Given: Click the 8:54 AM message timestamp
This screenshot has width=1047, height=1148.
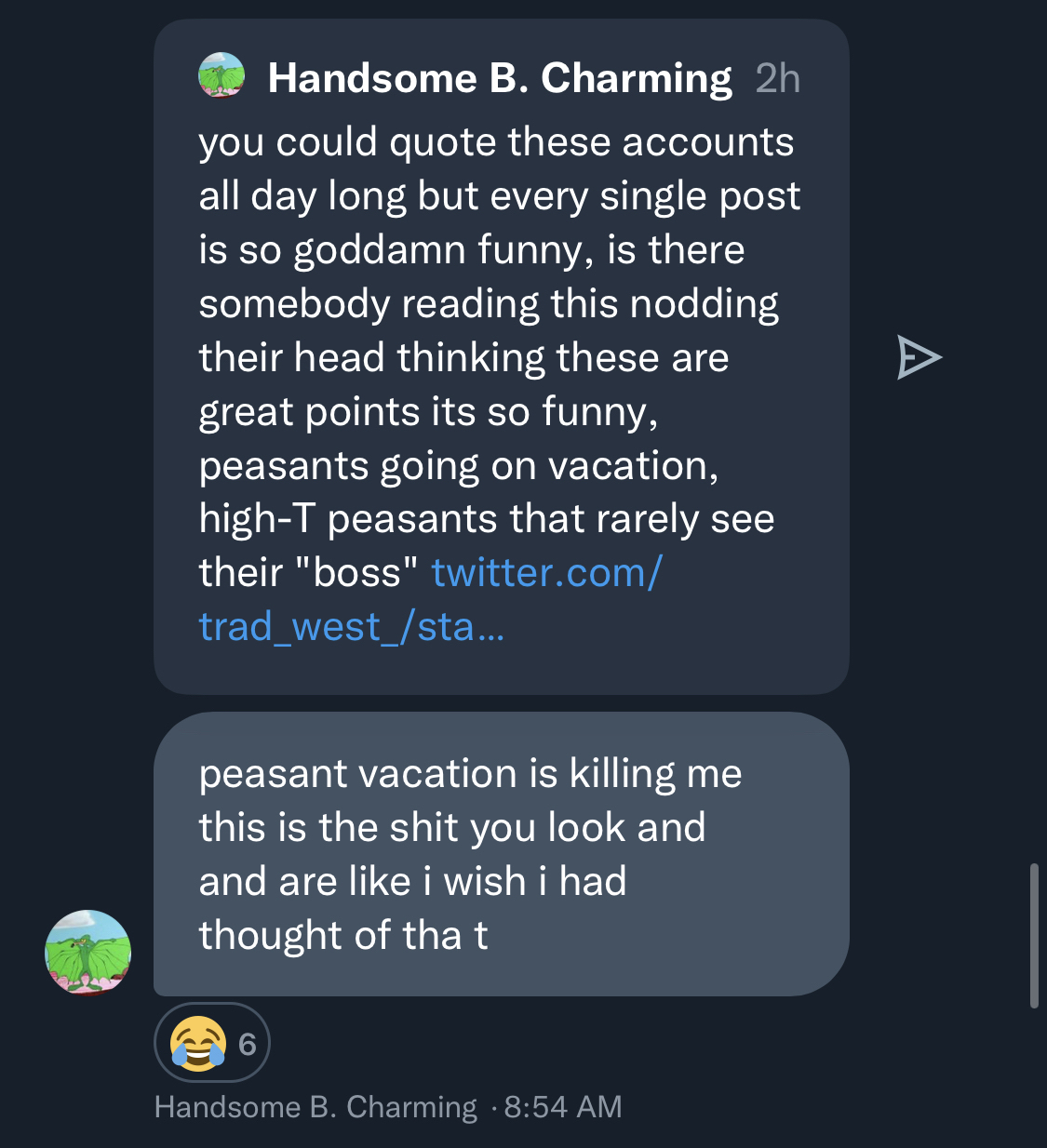Looking at the screenshot, I should click(562, 1107).
